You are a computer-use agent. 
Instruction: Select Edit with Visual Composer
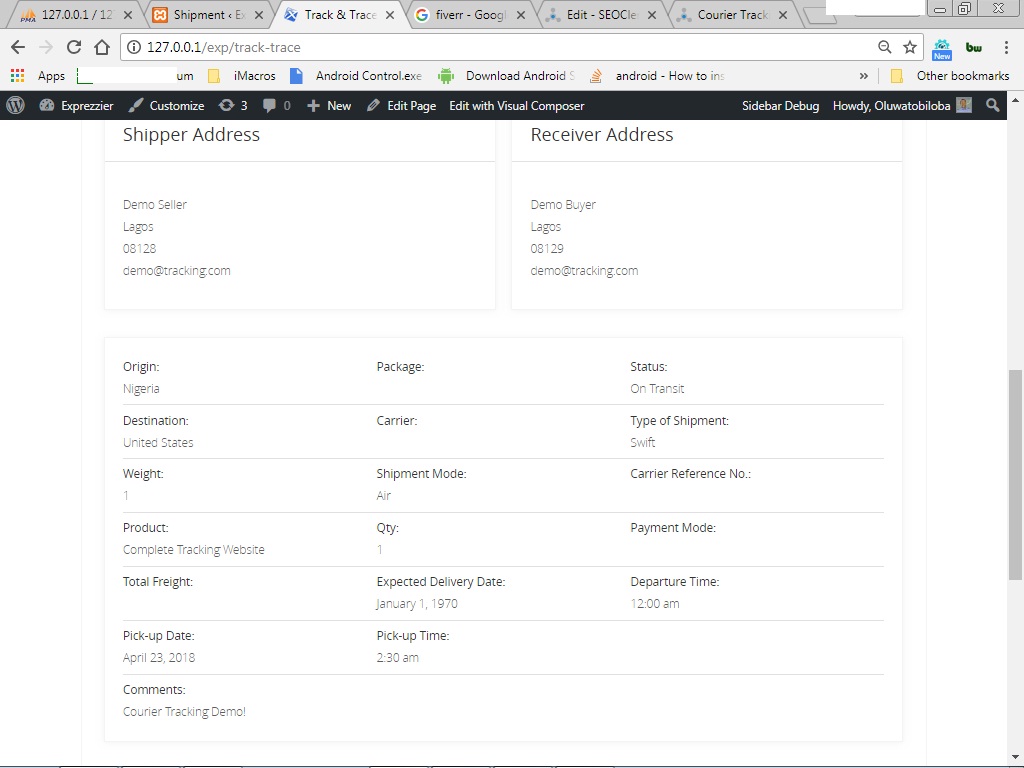tap(517, 105)
